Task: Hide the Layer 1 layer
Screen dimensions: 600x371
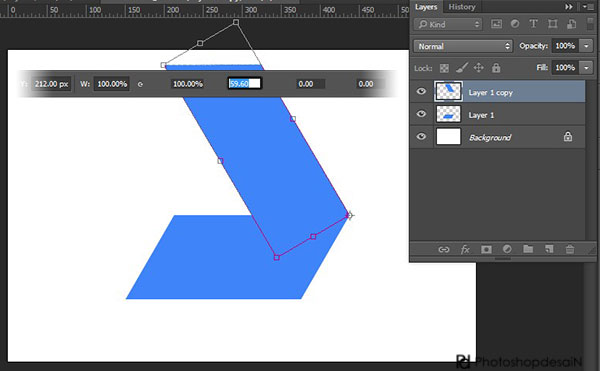Action: tap(421, 114)
